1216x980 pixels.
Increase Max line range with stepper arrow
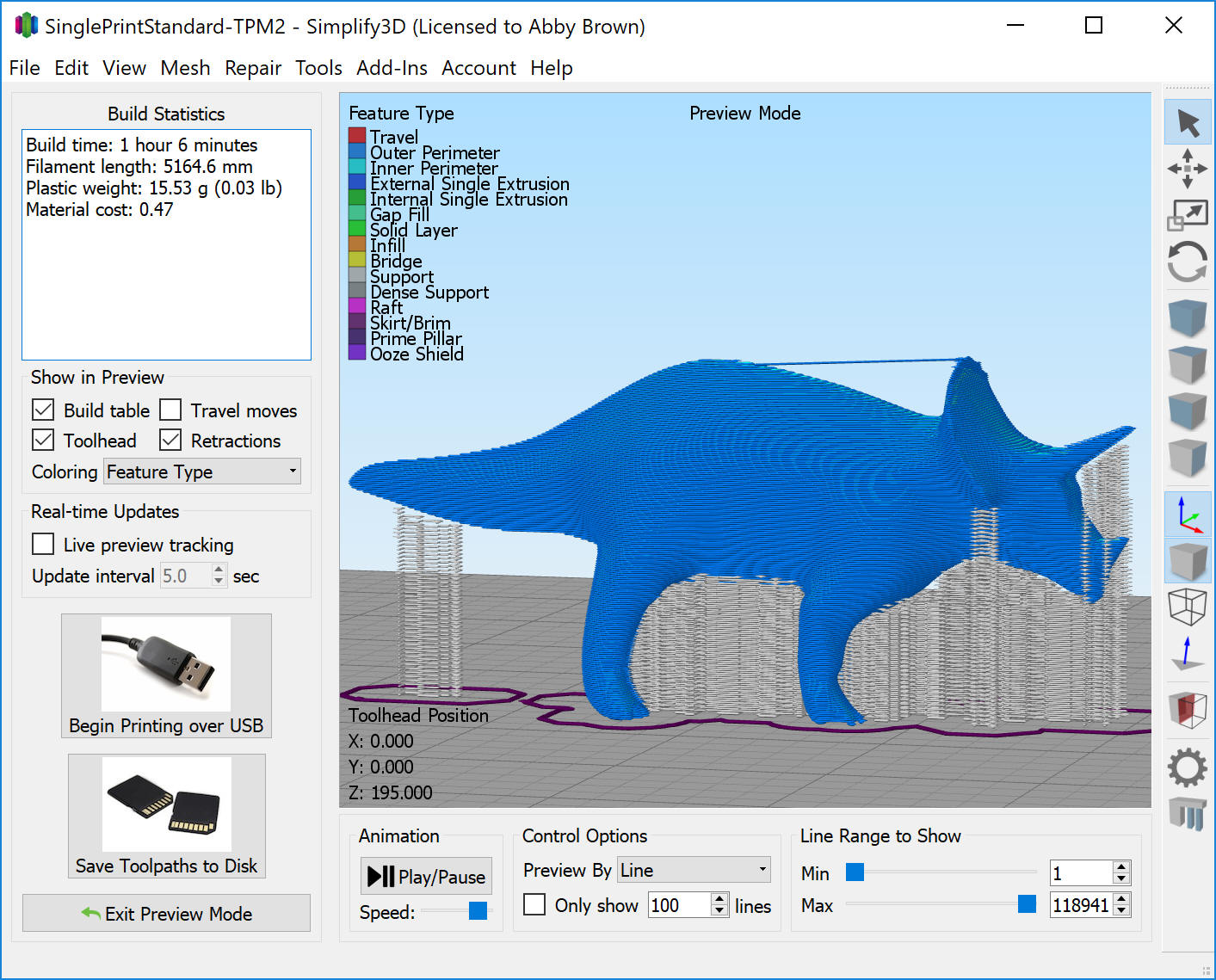point(1121,900)
